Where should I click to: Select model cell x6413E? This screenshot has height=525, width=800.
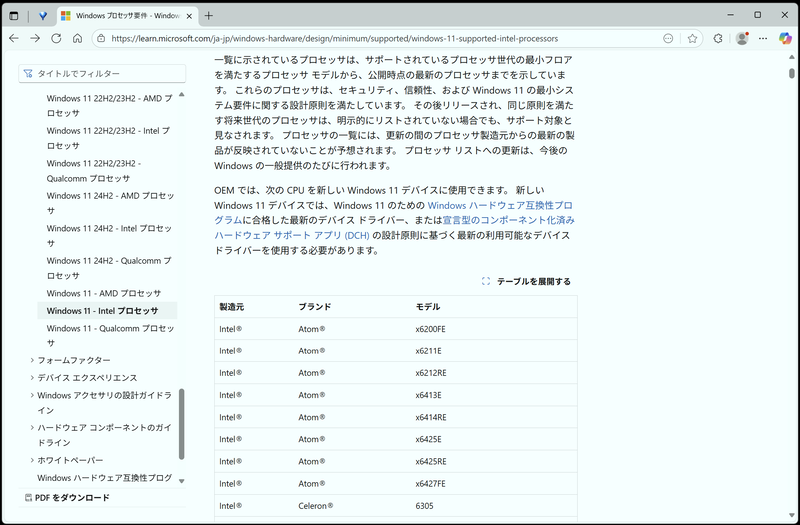428,395
